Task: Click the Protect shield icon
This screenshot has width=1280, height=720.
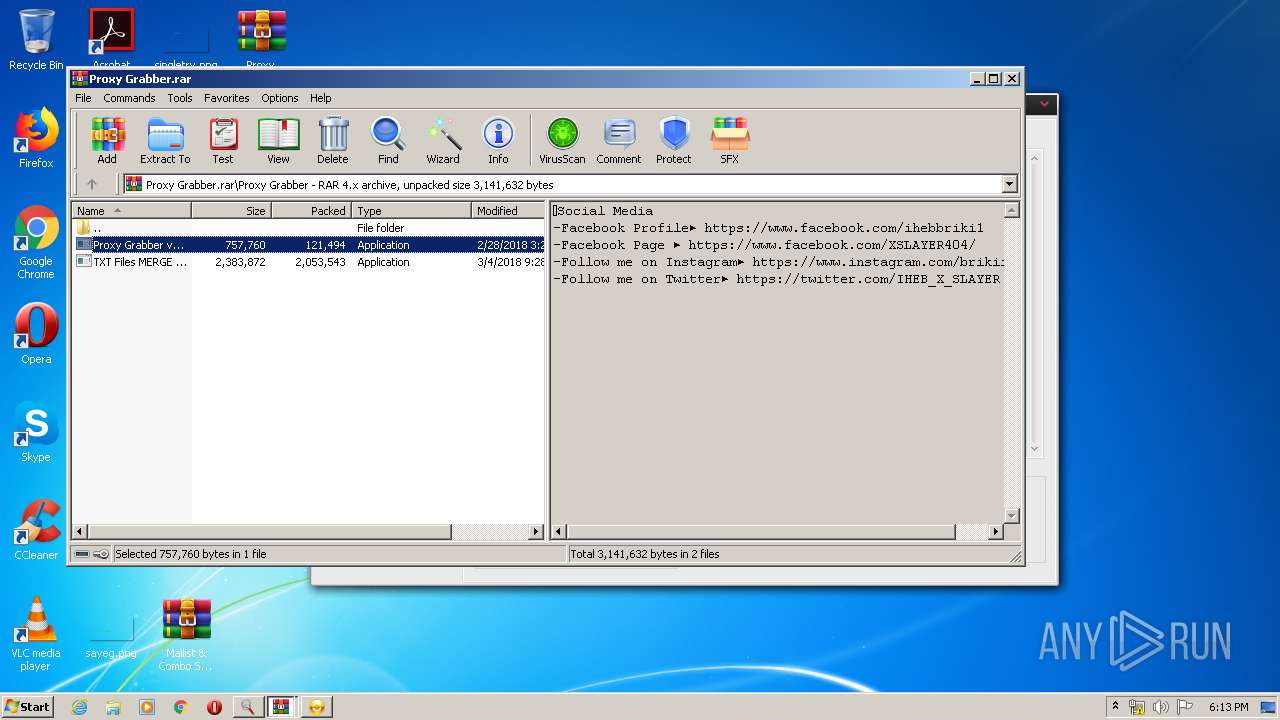Action: (674, 140)
